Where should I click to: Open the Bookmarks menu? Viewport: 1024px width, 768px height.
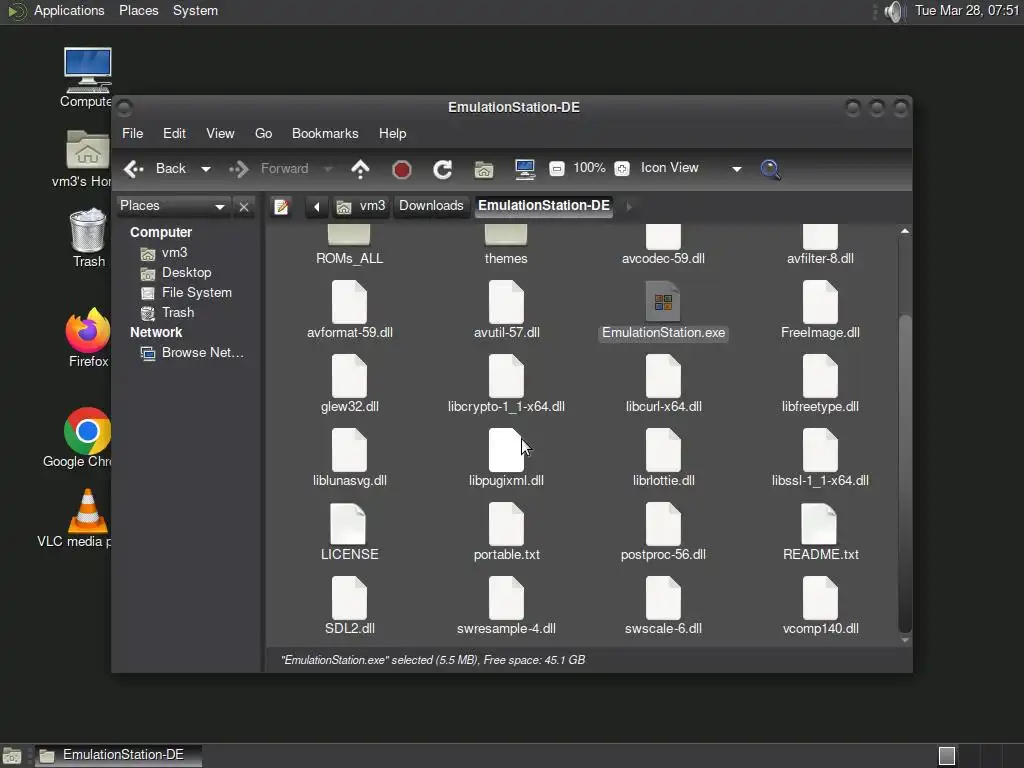pos(325,133)
